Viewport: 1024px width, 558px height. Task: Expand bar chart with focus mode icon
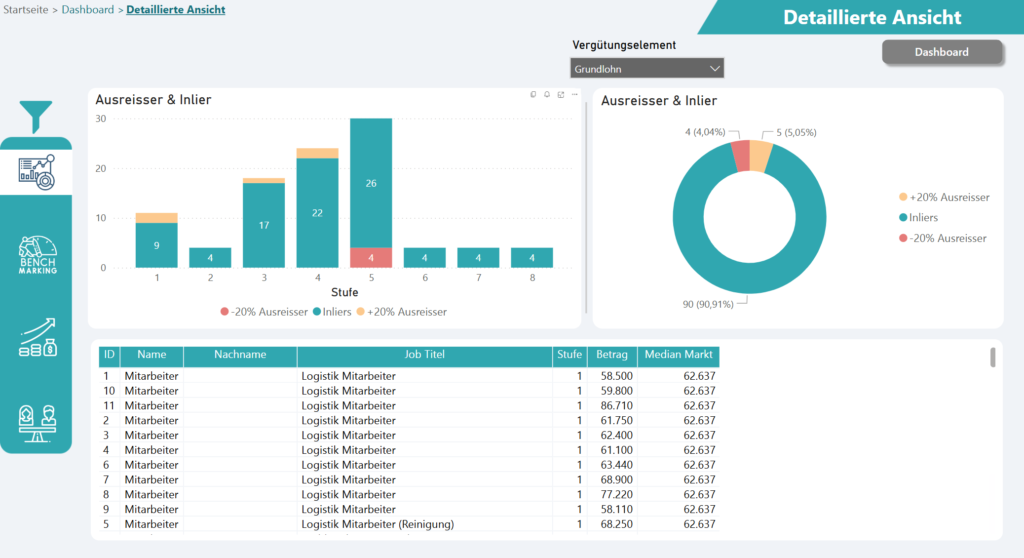(561, 95)
